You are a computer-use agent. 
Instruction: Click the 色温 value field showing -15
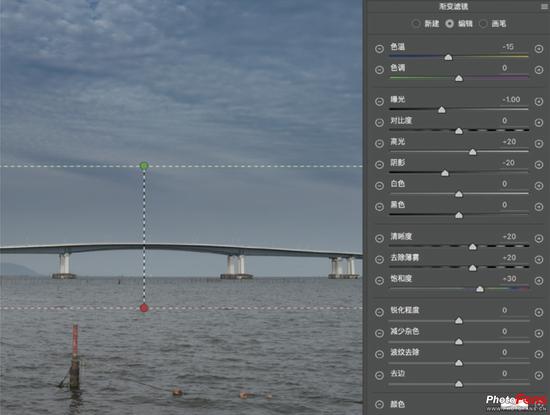coord(509,47)
